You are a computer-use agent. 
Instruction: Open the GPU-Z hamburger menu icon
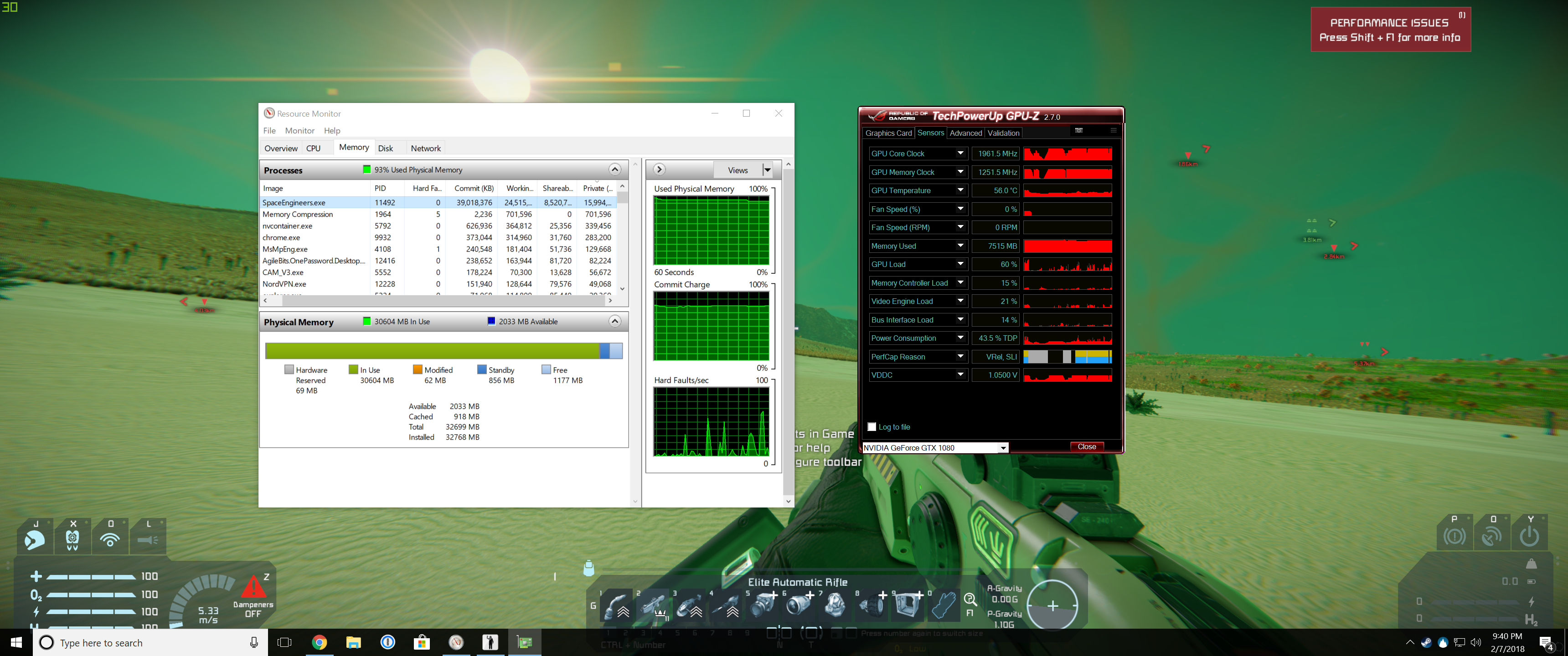1113,130
